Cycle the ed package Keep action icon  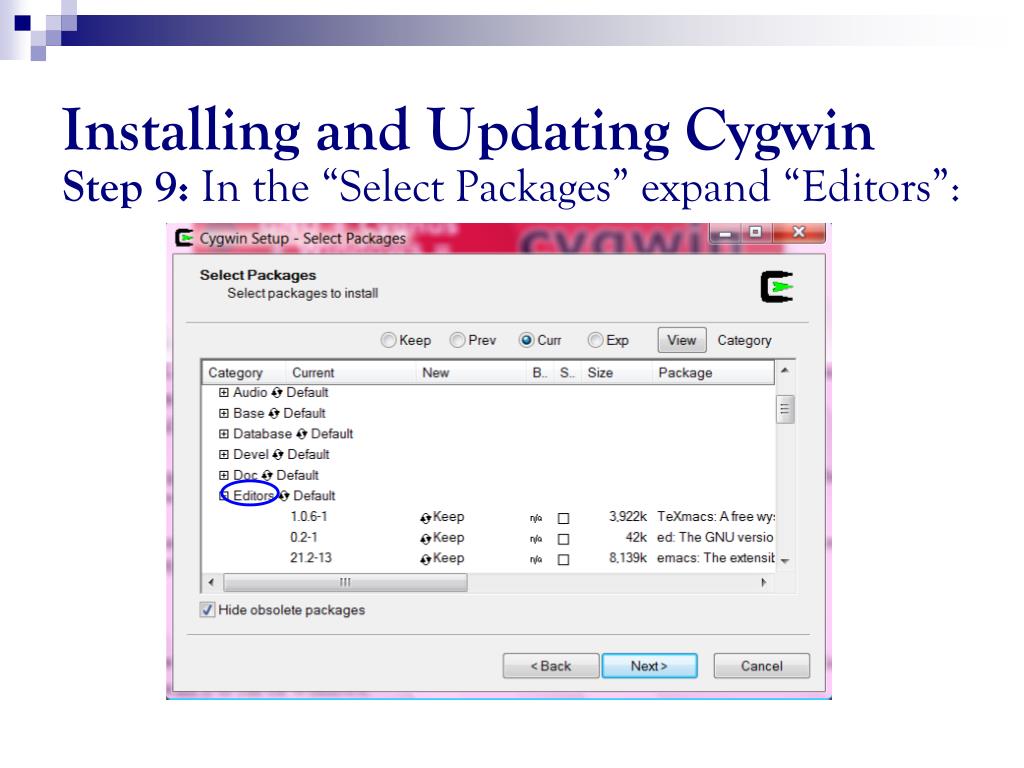[426, 539]
